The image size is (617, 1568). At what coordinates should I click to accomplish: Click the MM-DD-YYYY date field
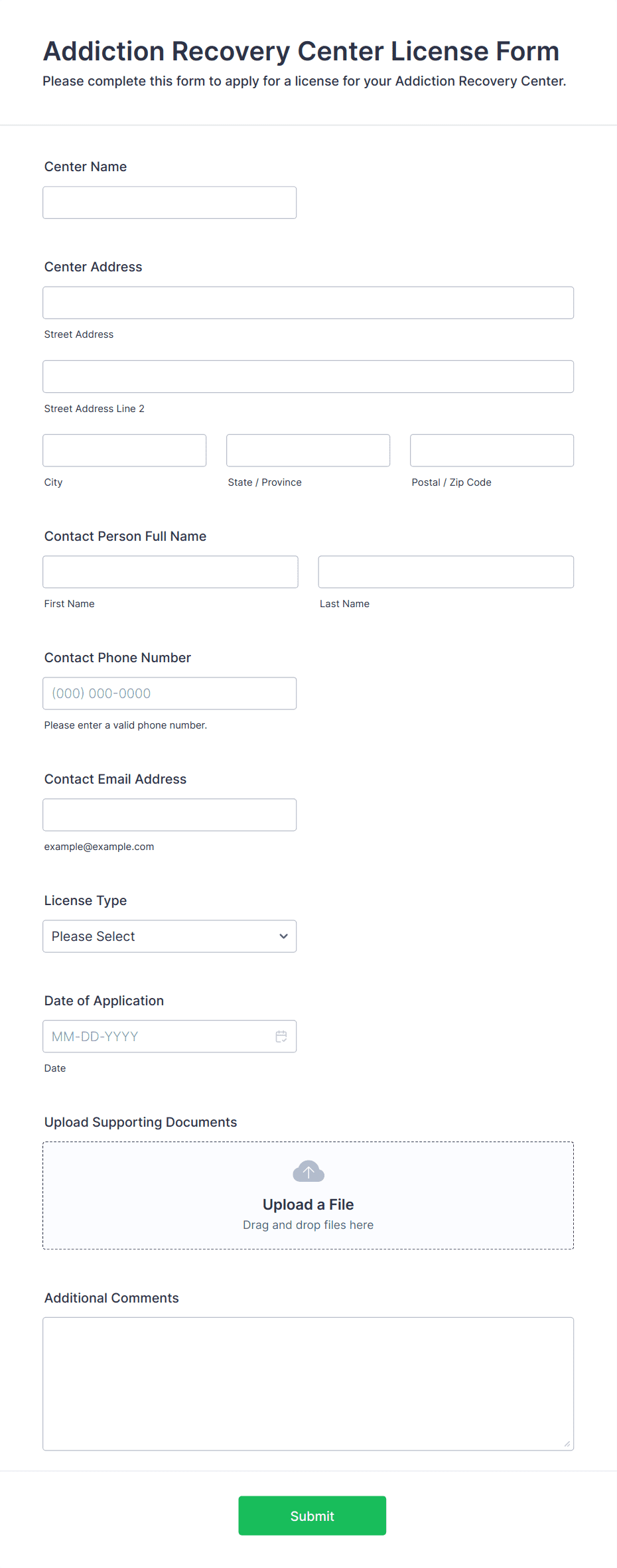pos(170,1036)
